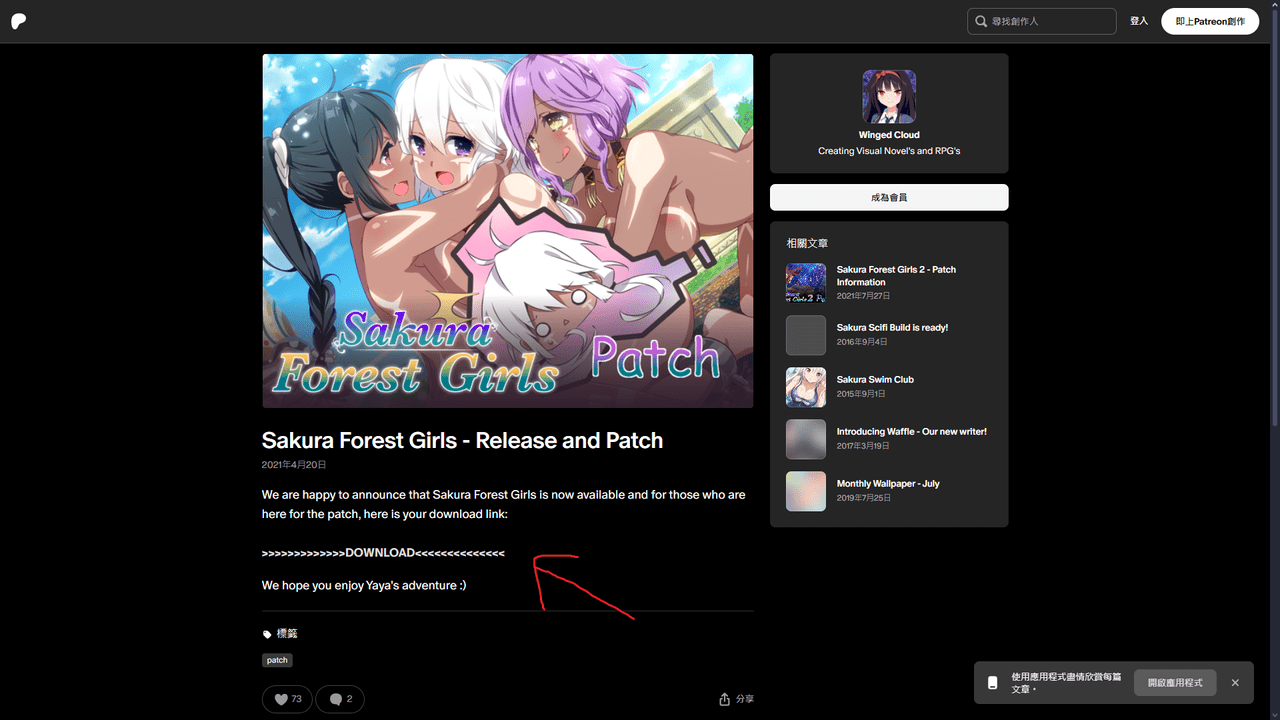Click the 分享 share label
Image resolution: width=1280 pixels, height=720 pixels.
coord(745,699)
